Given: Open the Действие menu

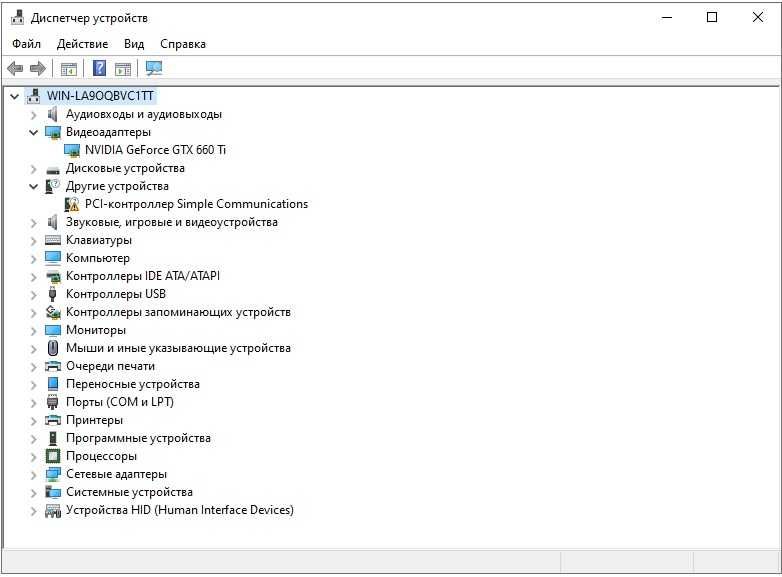Looking at the screenshot, I should [x=82, y=44].
